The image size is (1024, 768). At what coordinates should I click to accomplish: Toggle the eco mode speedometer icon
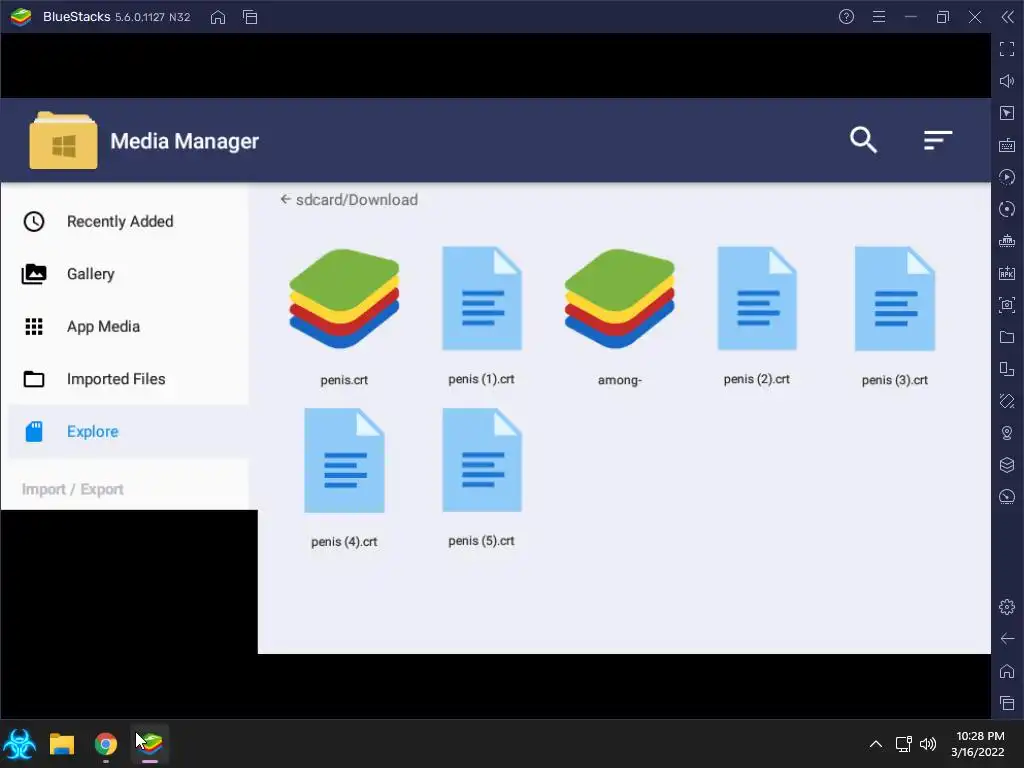pos(1007,497)
